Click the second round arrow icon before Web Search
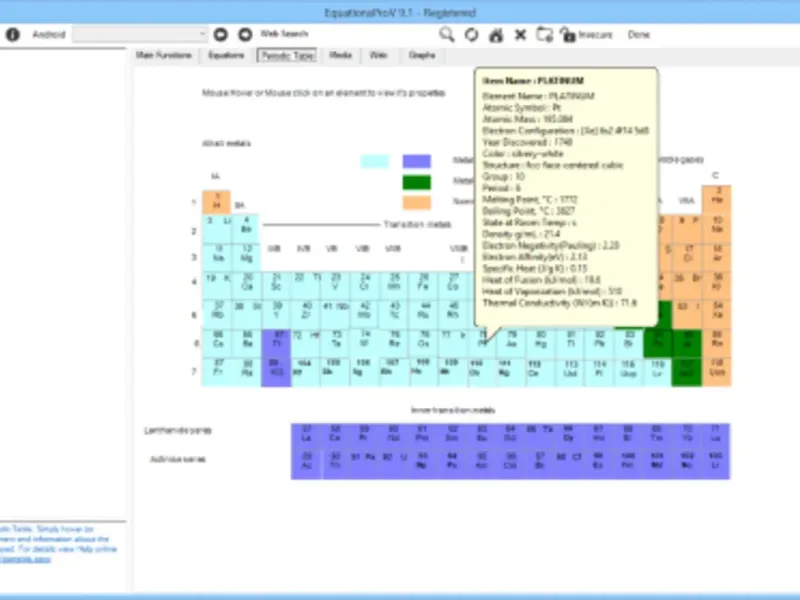Image resolution: width=800 pixels, height=600 pixels. (x=245, y=35)
